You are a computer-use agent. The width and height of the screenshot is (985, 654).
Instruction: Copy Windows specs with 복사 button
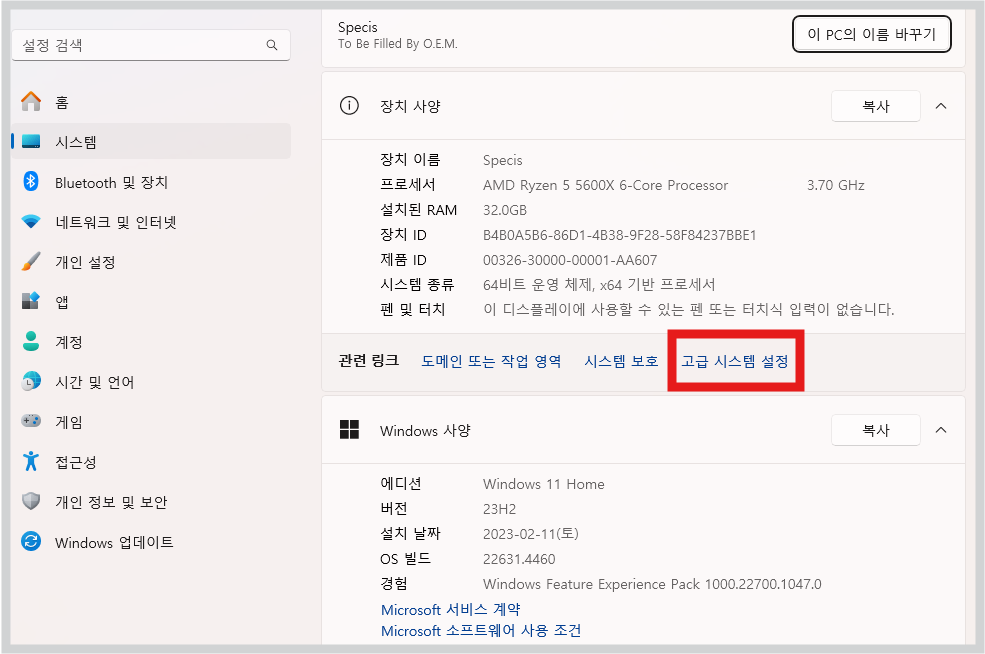(x=876, y=430)
